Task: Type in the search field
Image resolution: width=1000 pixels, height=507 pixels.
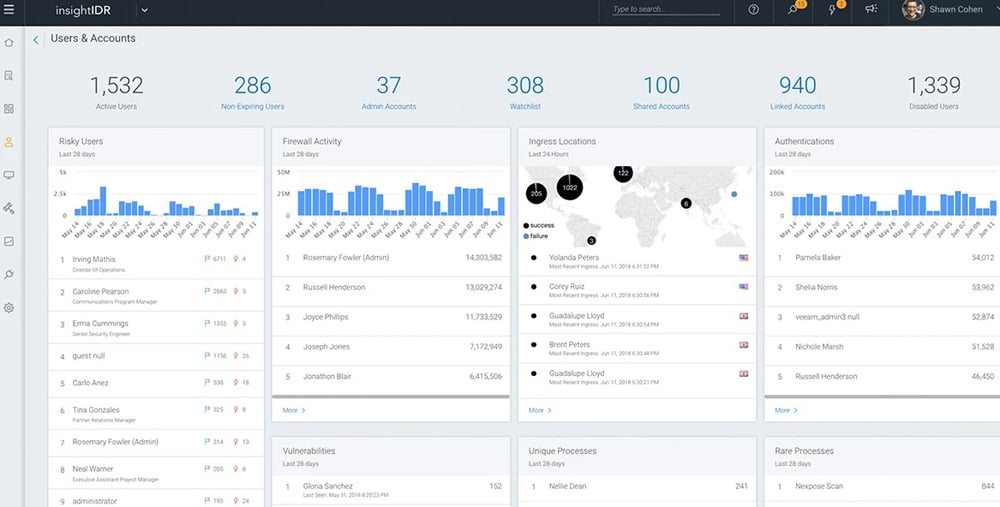Action: click(665, 10)
